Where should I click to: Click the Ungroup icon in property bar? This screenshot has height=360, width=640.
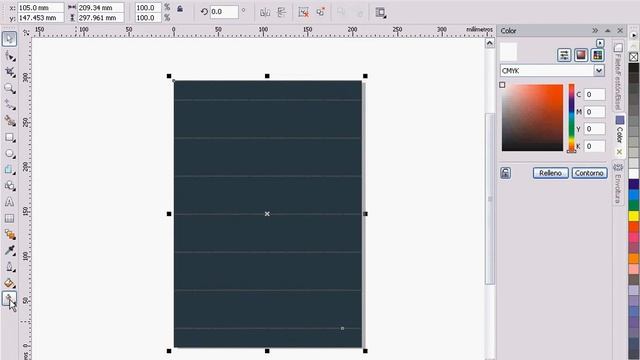pos(303,12)
